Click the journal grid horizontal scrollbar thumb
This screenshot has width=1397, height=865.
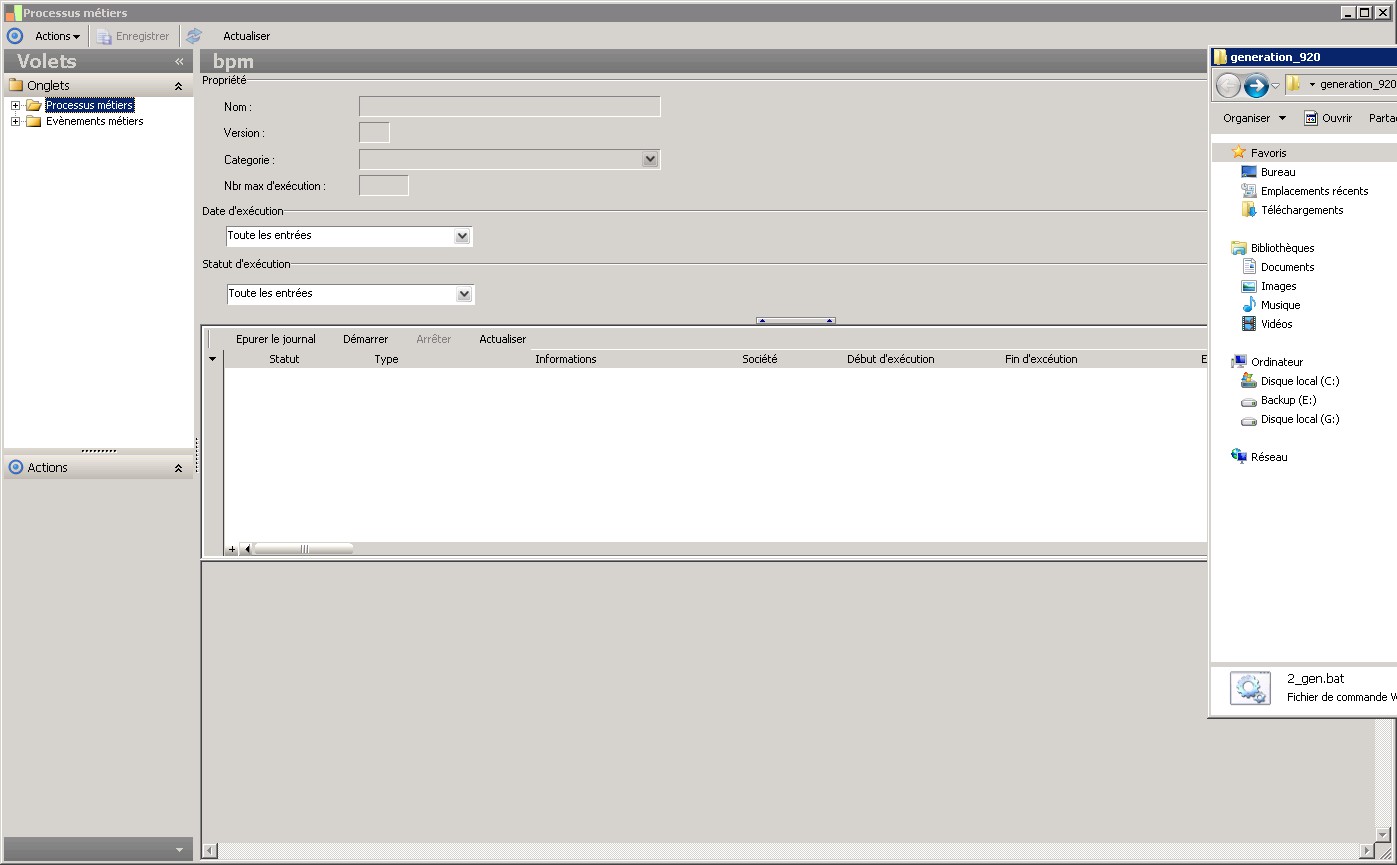pyautogui.click(x=303, y=549)
